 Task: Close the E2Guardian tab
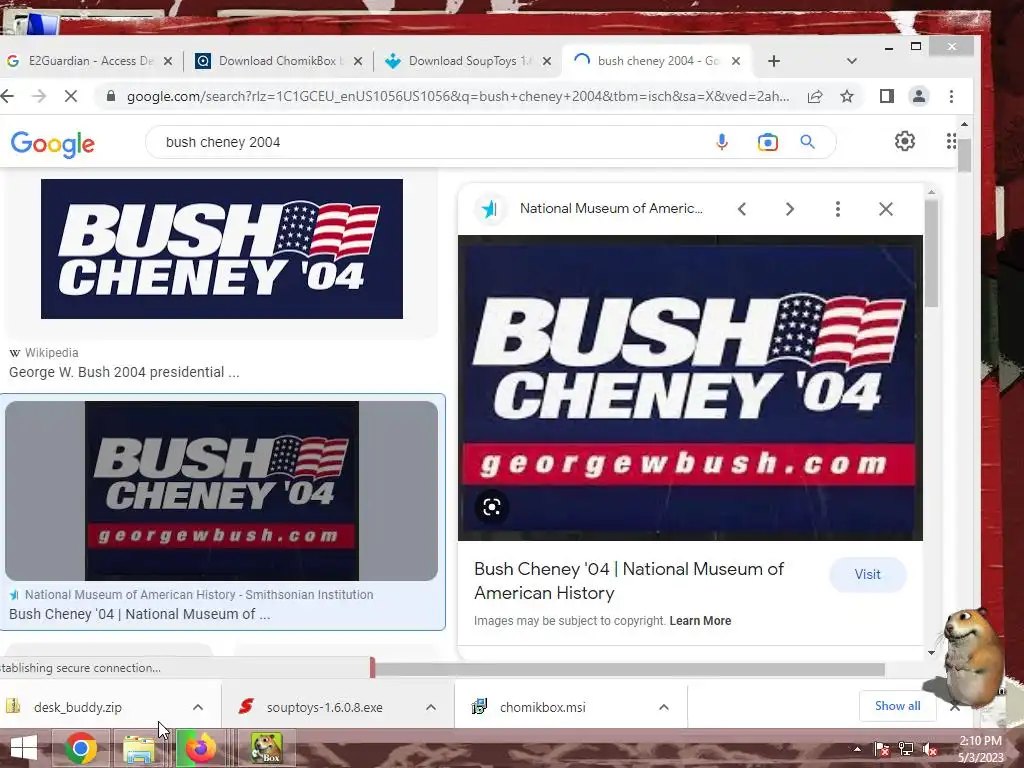168,61
